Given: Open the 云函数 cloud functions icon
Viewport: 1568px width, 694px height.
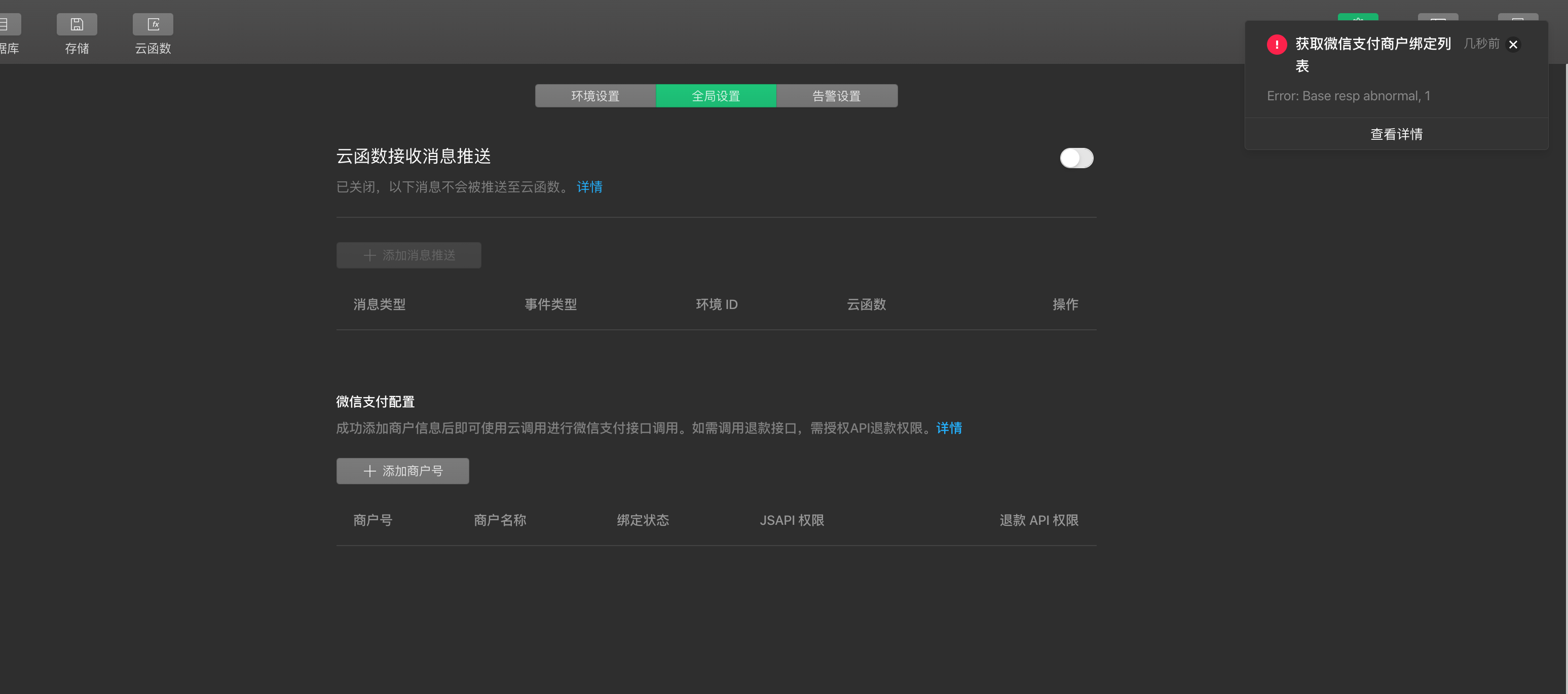Looking at the screenshot, I should pyautogui.click(x=153, y=25).
